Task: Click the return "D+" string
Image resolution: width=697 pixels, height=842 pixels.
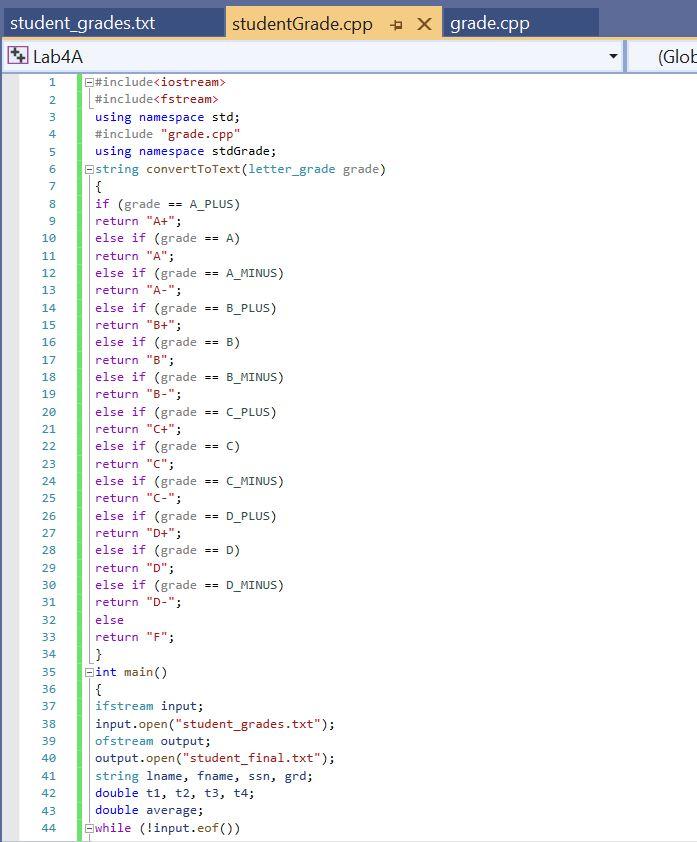Action: point(160,533)
